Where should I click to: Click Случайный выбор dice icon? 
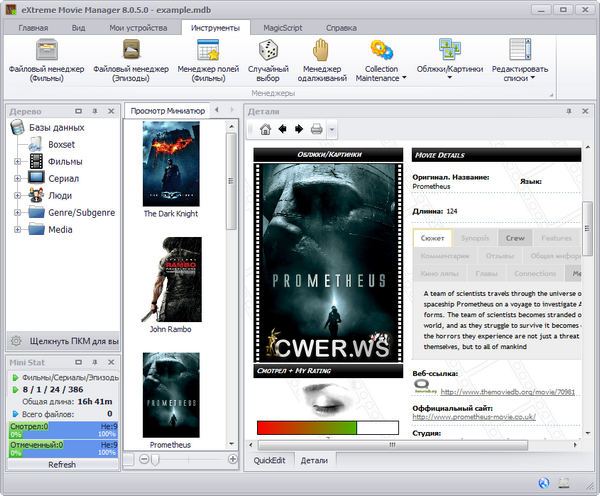pos(268,60)
